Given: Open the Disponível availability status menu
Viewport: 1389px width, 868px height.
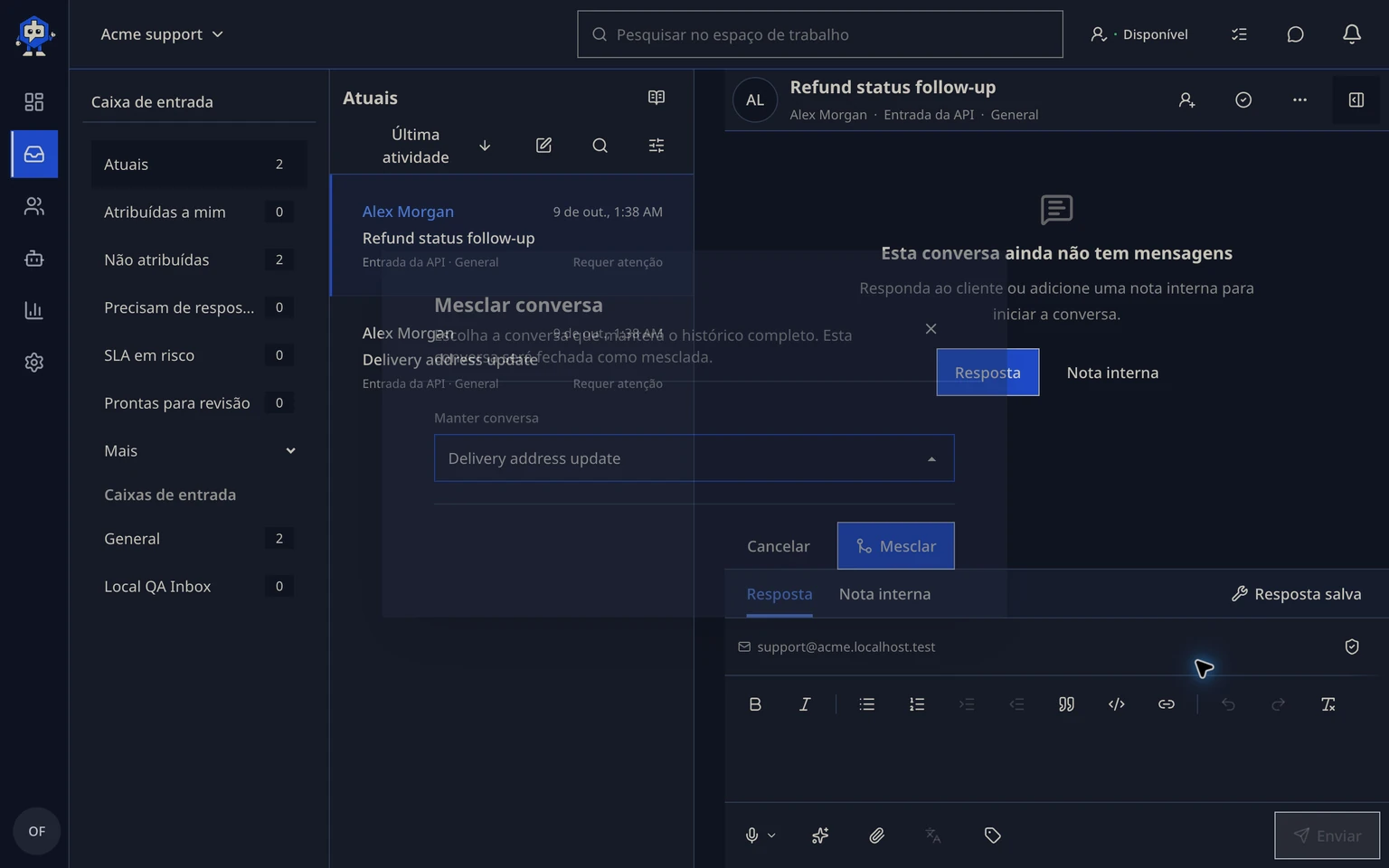Looking at the screenshot, I should [x=1139, y=34].
